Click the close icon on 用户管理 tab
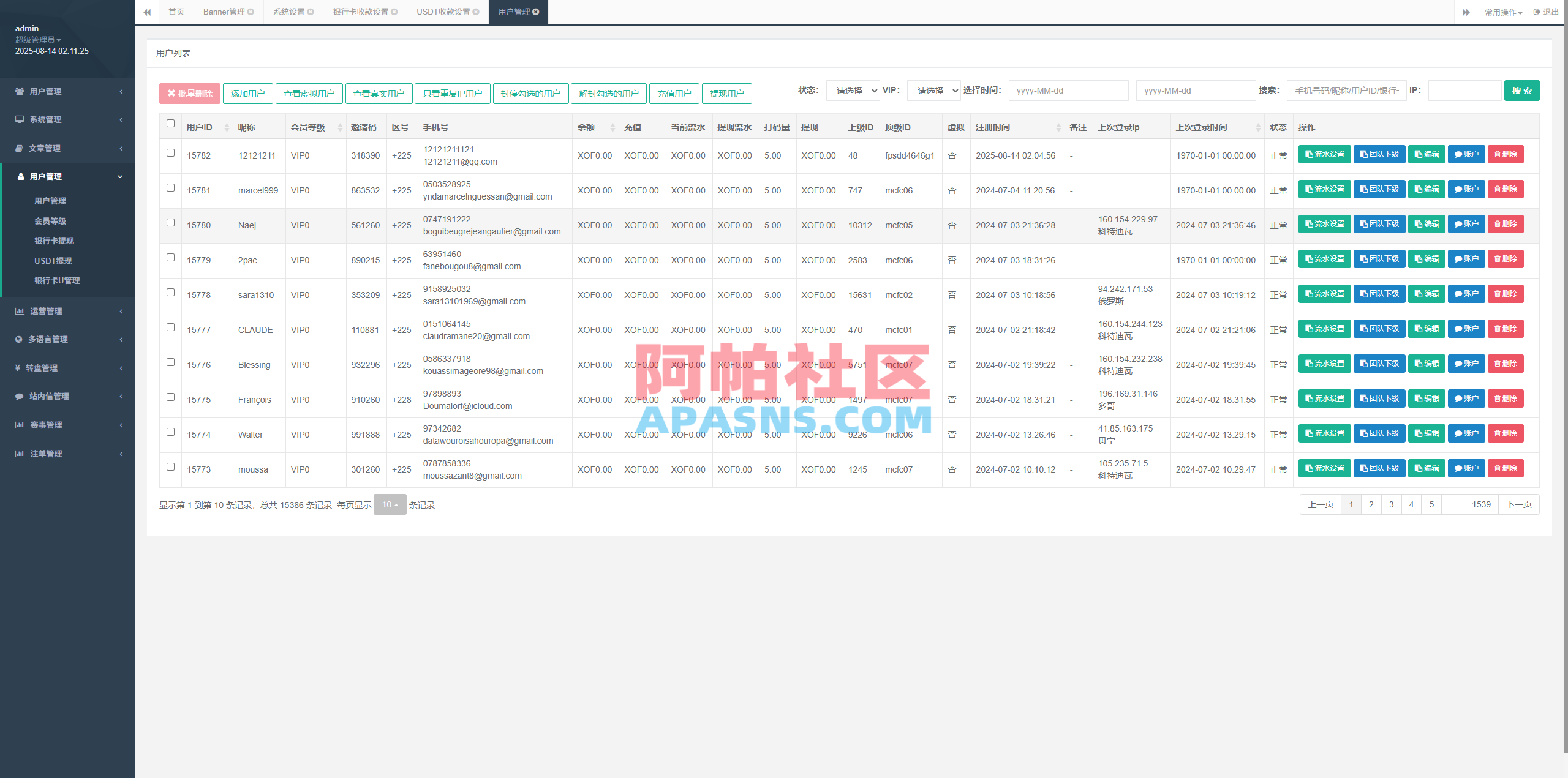The image size is (1568, 778). pos(535,12)
